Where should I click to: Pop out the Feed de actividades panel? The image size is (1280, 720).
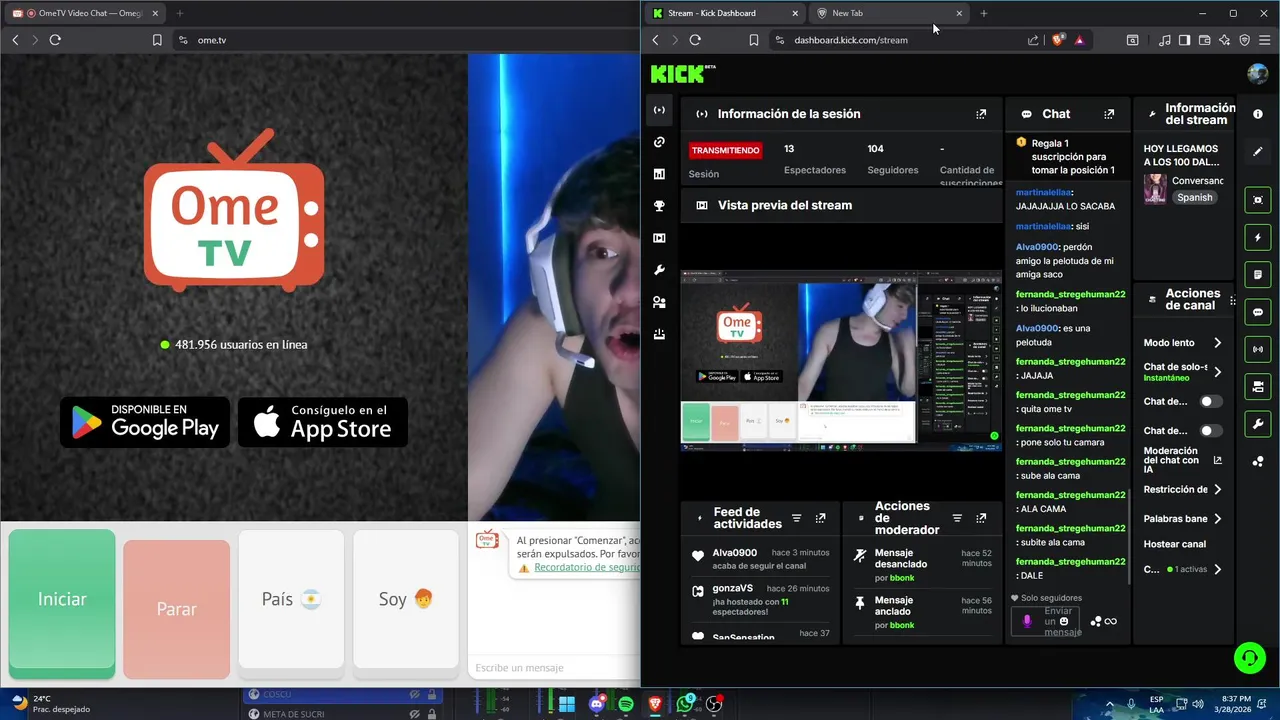821,518
